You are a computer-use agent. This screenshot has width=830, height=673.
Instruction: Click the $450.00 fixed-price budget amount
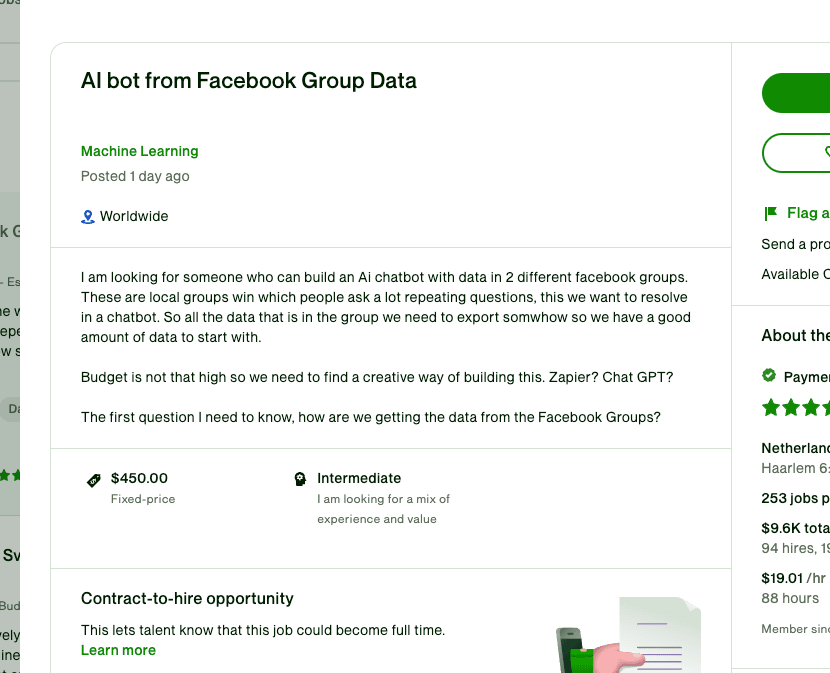click(139, 478)
